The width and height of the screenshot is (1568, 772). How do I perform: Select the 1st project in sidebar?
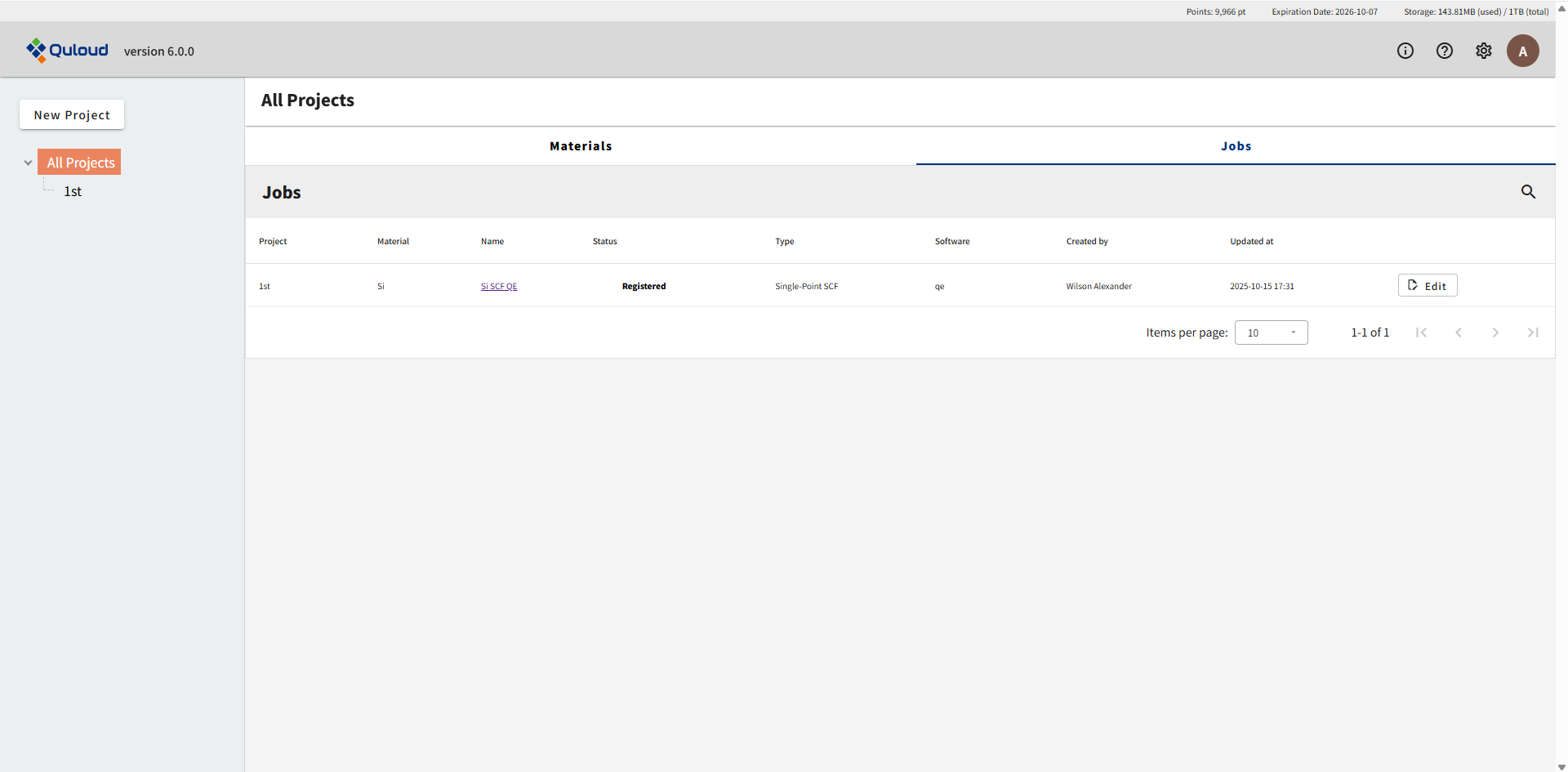point(73,191)
